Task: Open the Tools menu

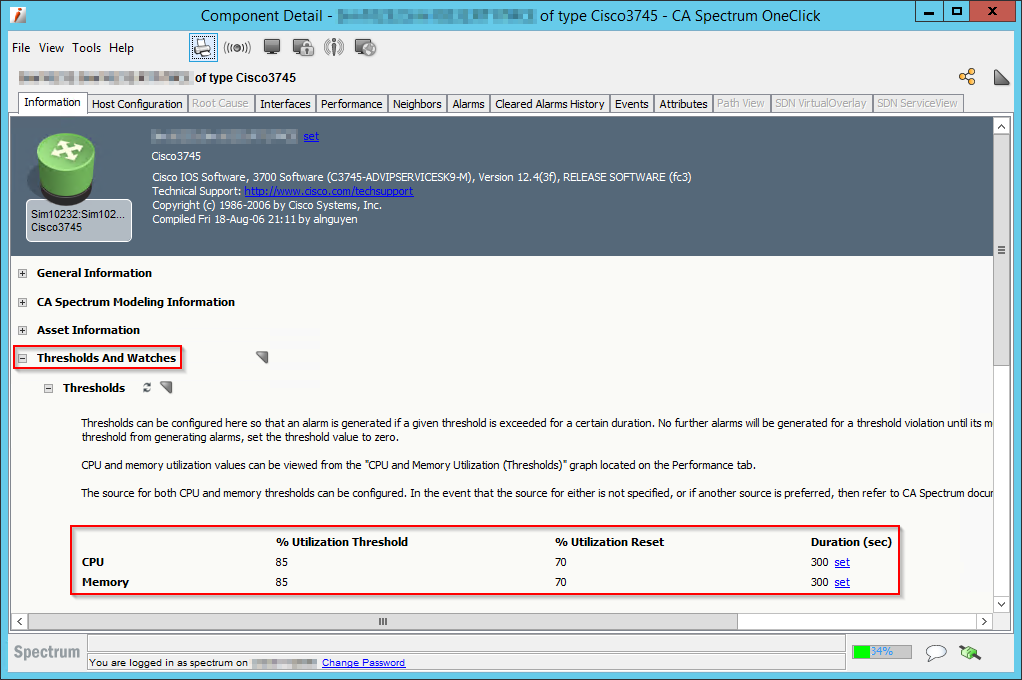Action: pos(86,47)
